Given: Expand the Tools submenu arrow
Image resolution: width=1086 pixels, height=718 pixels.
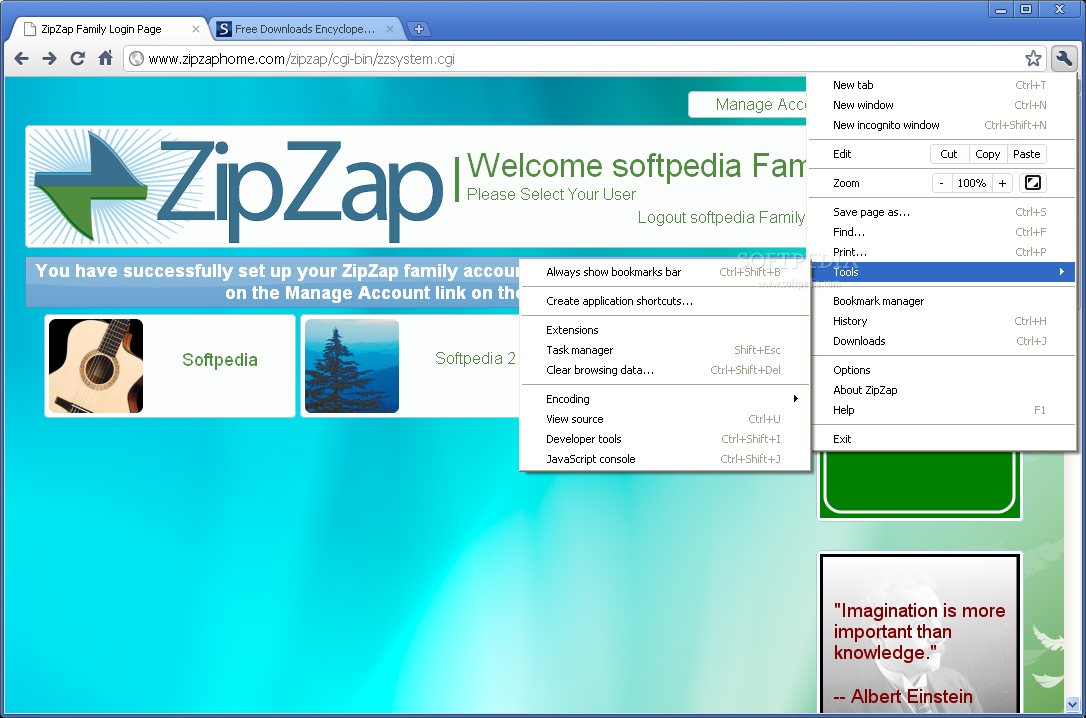Looking at the screenshot, I should pyautogui.click(x=1061, y=272).
